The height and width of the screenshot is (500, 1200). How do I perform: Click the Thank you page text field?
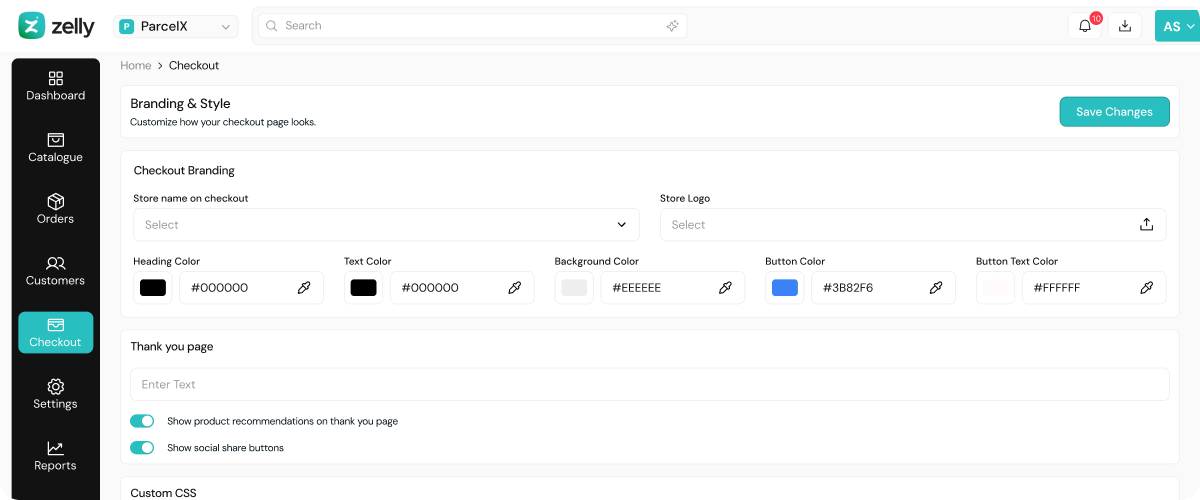650,385
